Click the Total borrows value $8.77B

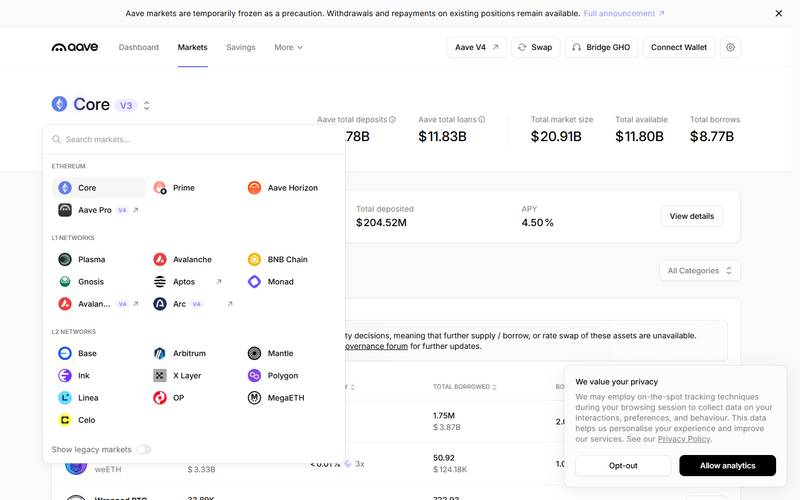(x=712, y=136)
